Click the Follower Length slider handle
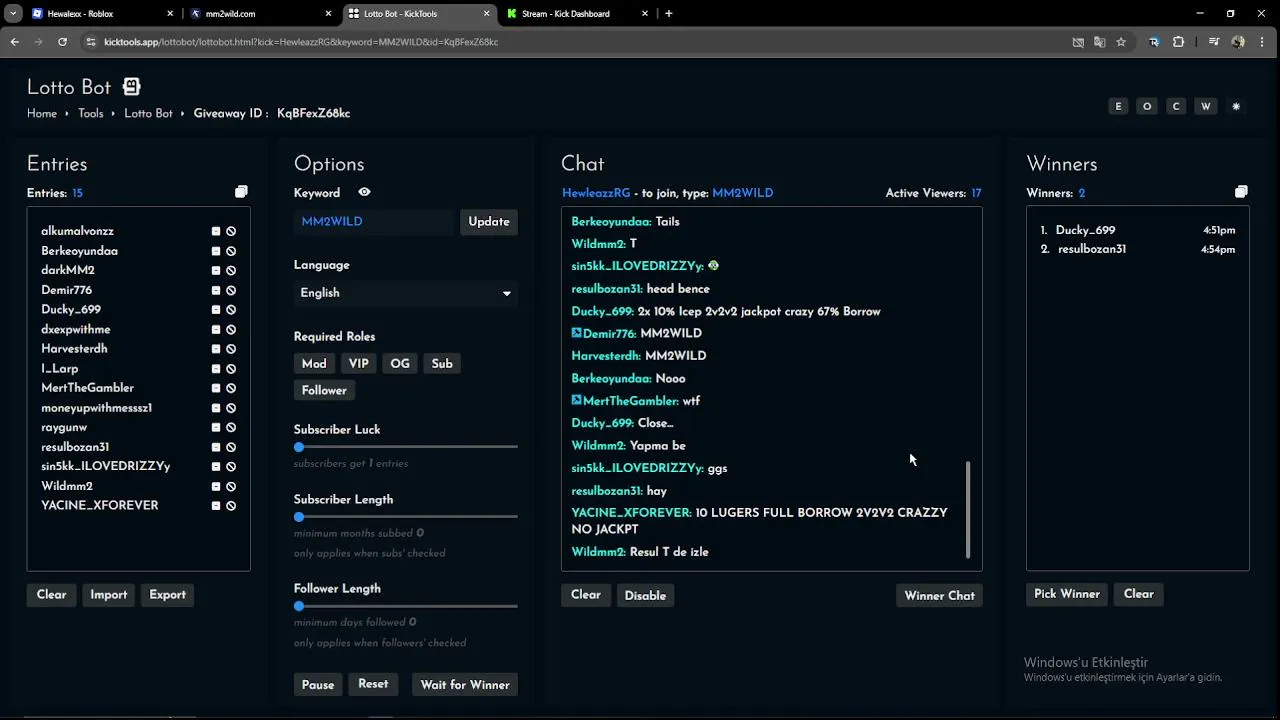Viewport: 1280px width, 720px height. [x=299, y=606]
